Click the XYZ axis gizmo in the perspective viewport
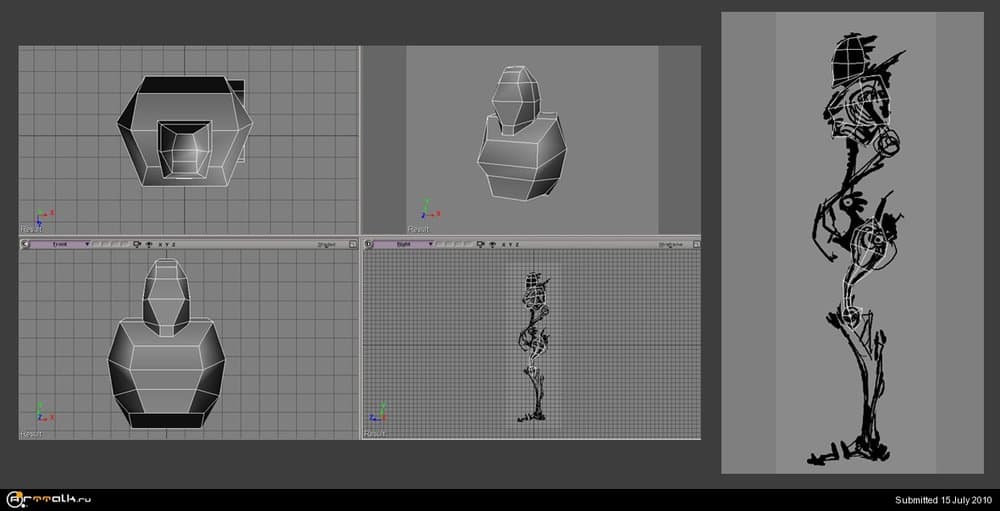This screenshot has height=511, width=1000. point(426,208)
